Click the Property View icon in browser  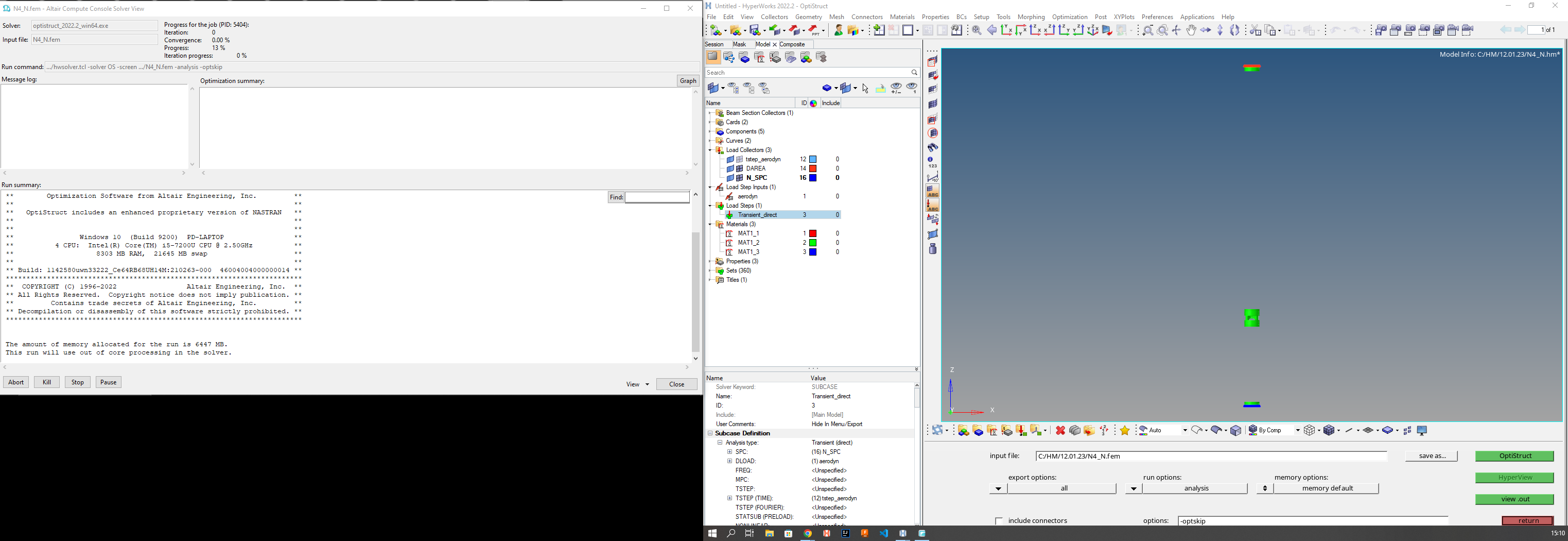775,57
